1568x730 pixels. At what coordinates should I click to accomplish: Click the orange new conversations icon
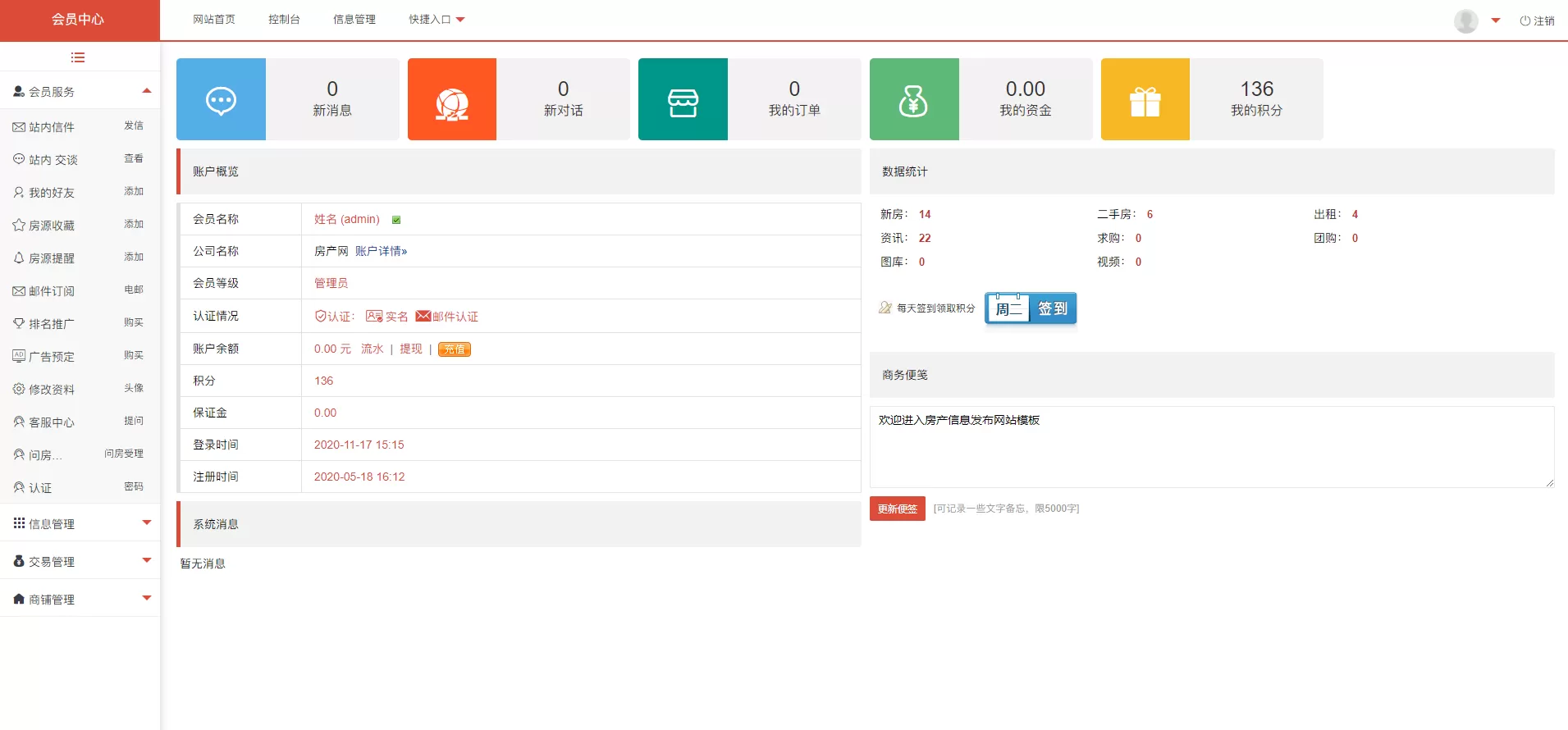coord(451,99)
